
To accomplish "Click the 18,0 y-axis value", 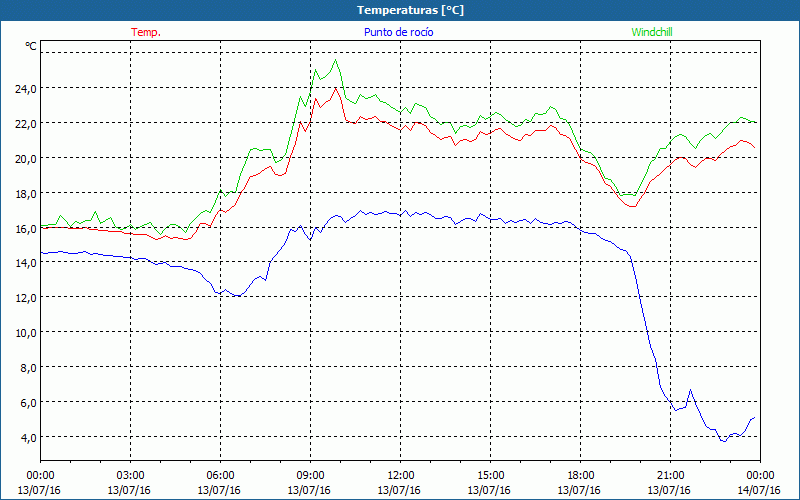I will pos(26,194).
